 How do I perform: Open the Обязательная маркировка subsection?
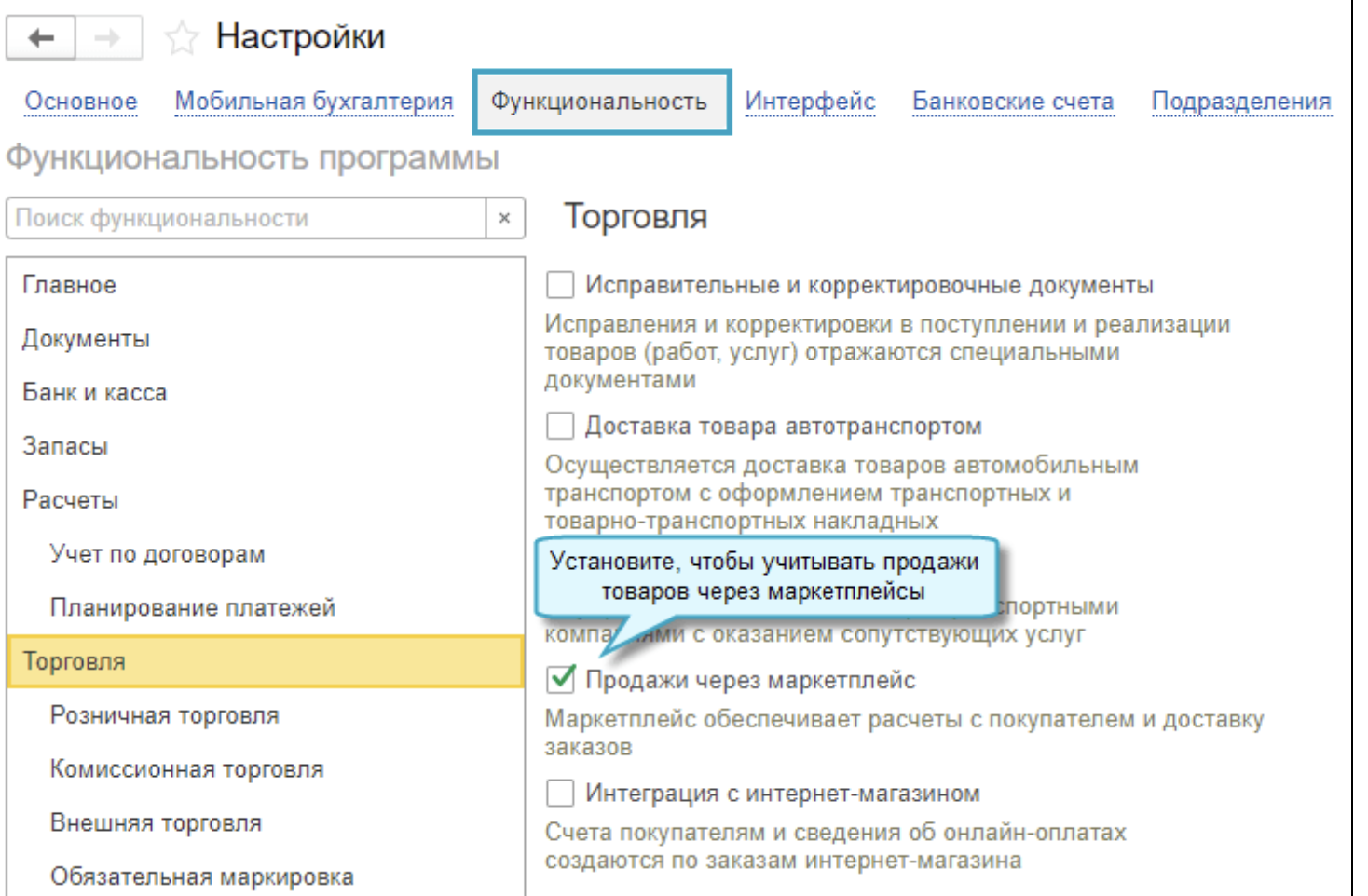(x=202, y=876)
